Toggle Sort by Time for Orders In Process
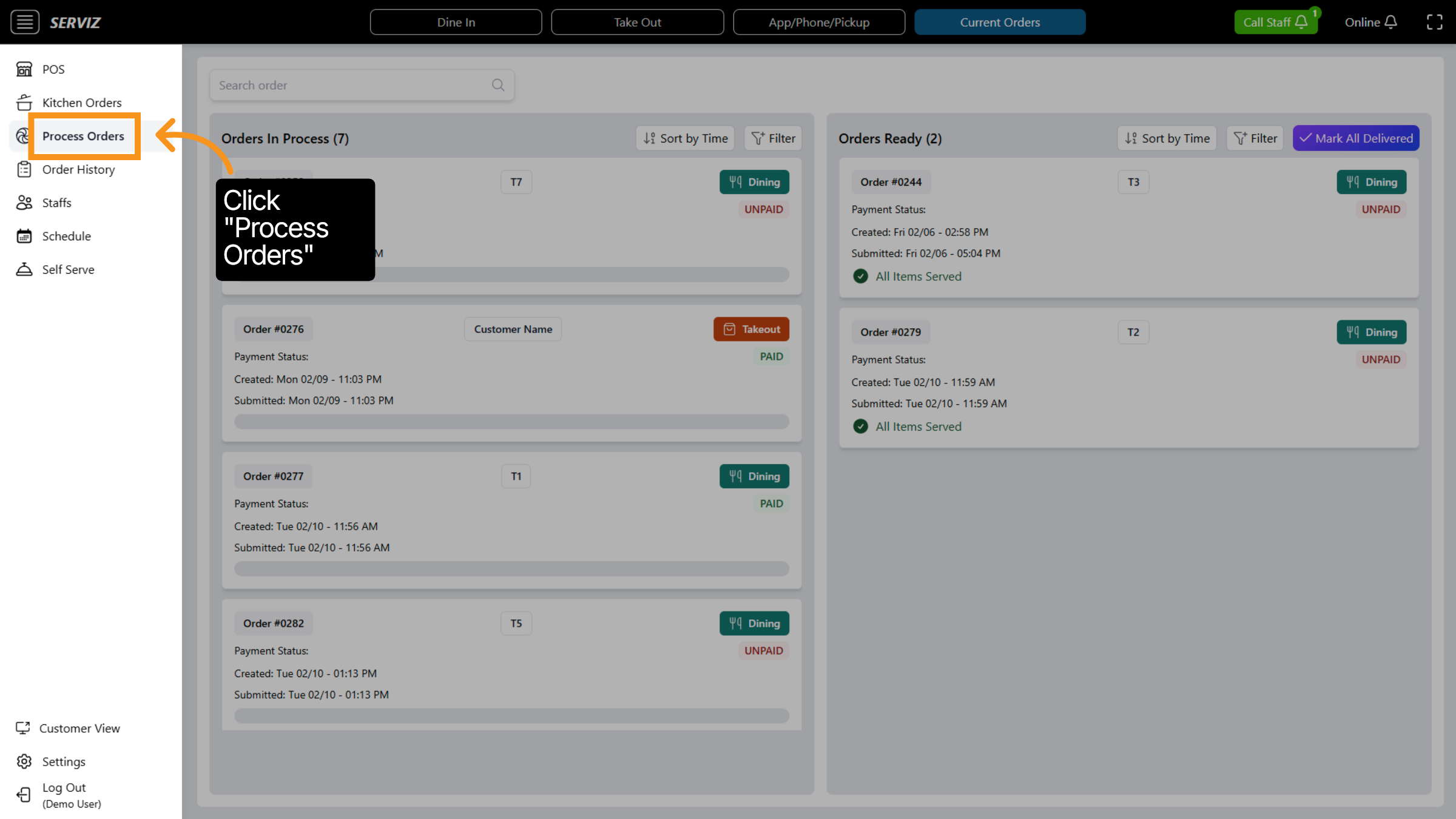Image resolution: width=1456 pixels, height=819 pixels. coord(686,138)
